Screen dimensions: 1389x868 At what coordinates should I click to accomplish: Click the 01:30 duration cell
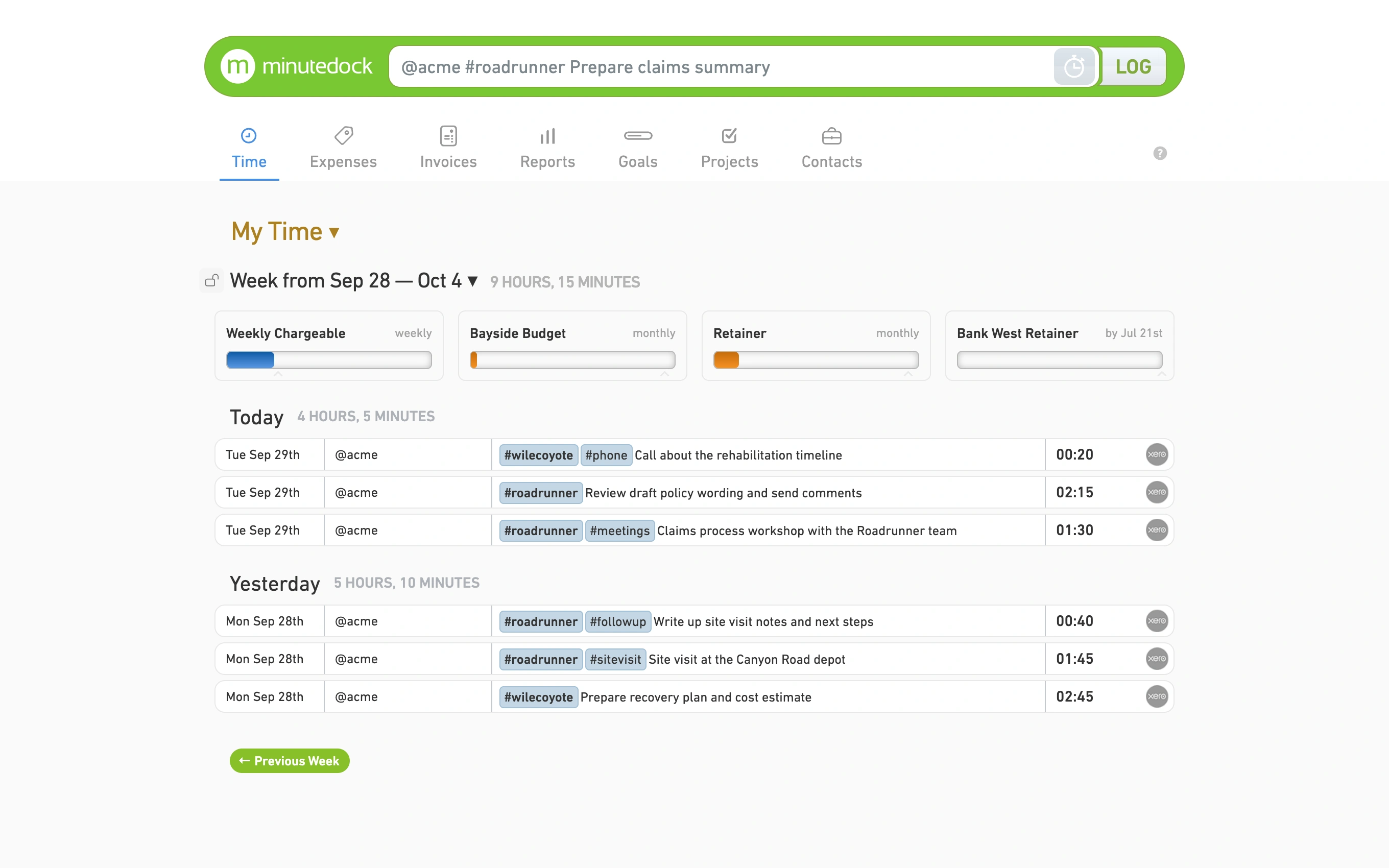pos(1074,531)
